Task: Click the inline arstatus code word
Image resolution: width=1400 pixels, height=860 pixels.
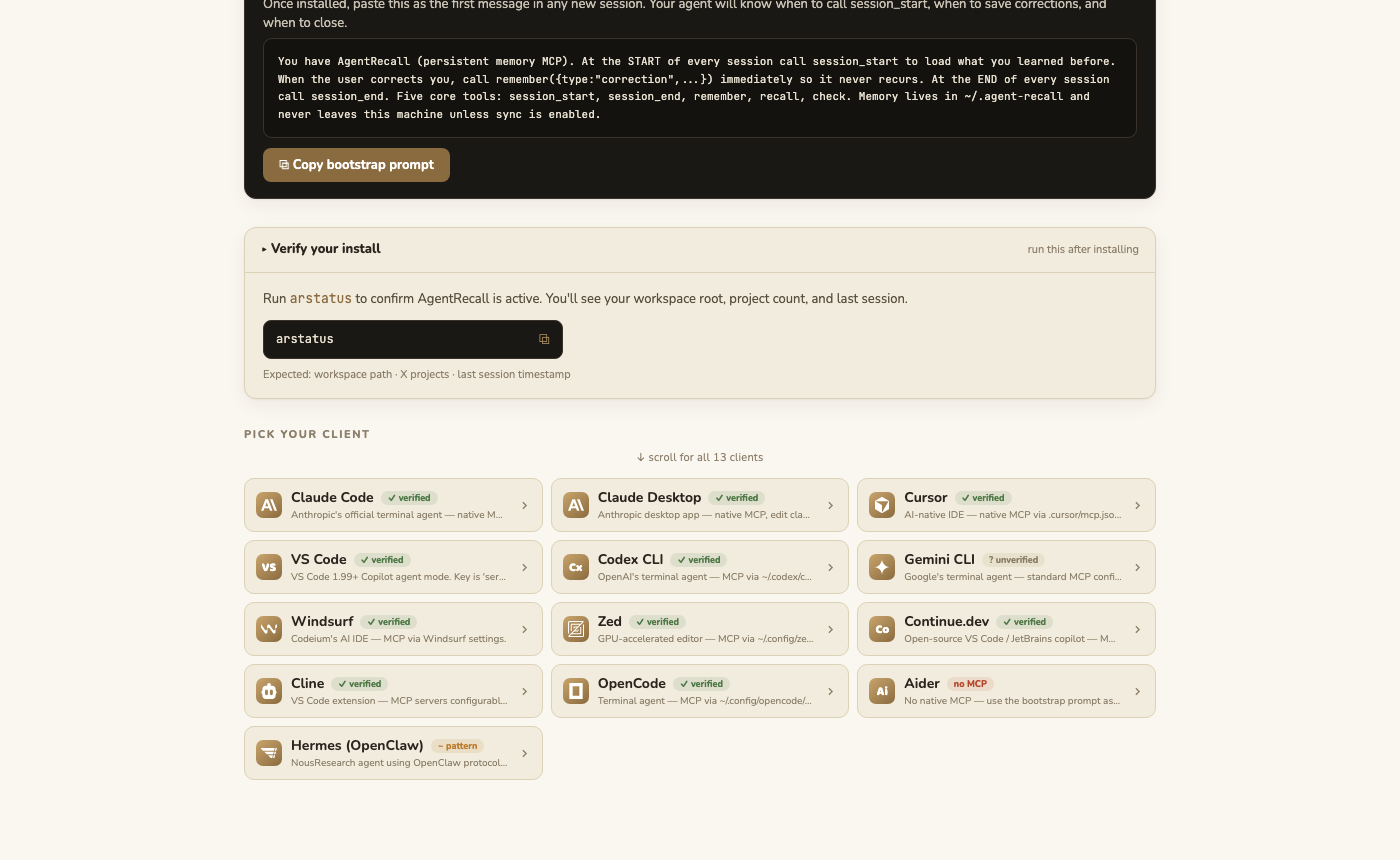Action: [x=321, y=298]
